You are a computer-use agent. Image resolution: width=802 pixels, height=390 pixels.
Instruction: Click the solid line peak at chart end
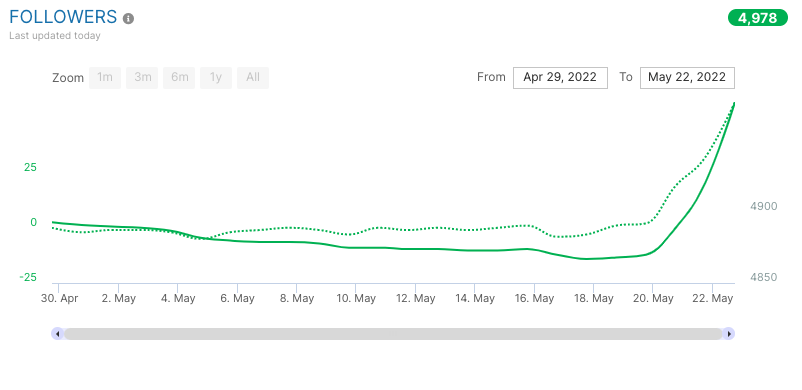point(734,104)
